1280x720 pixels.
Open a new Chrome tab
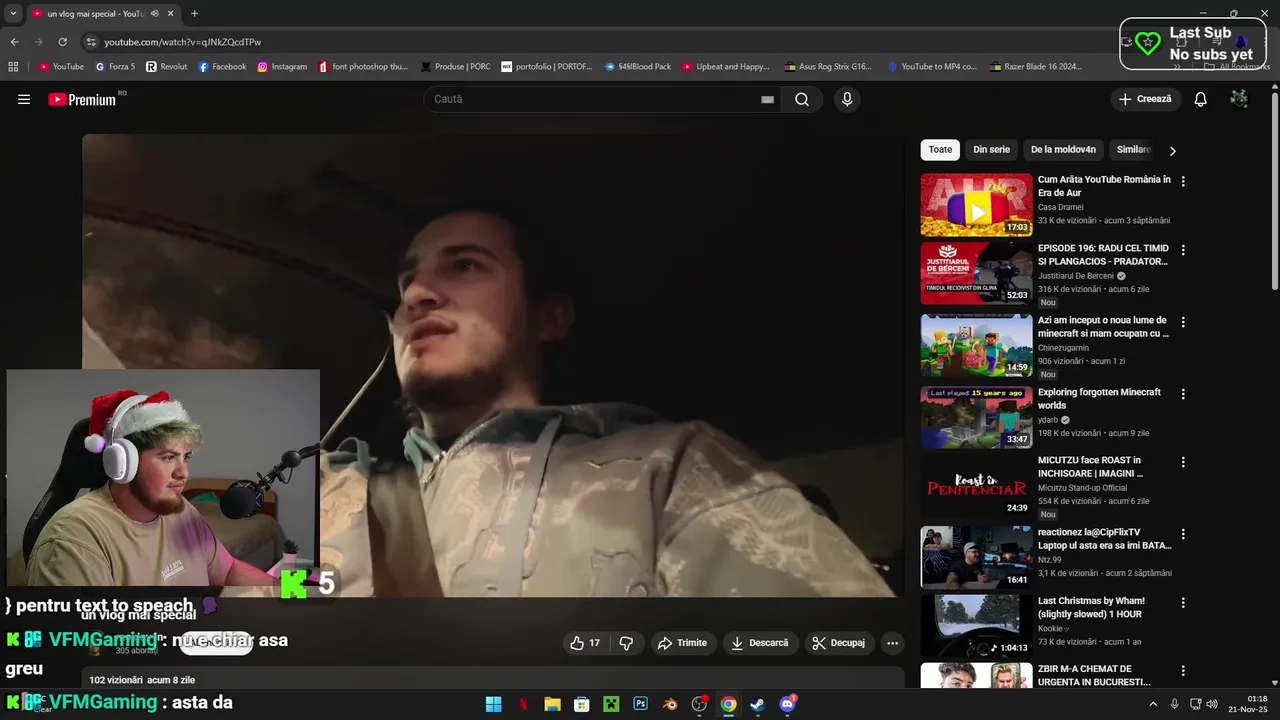tap(194, 13)
